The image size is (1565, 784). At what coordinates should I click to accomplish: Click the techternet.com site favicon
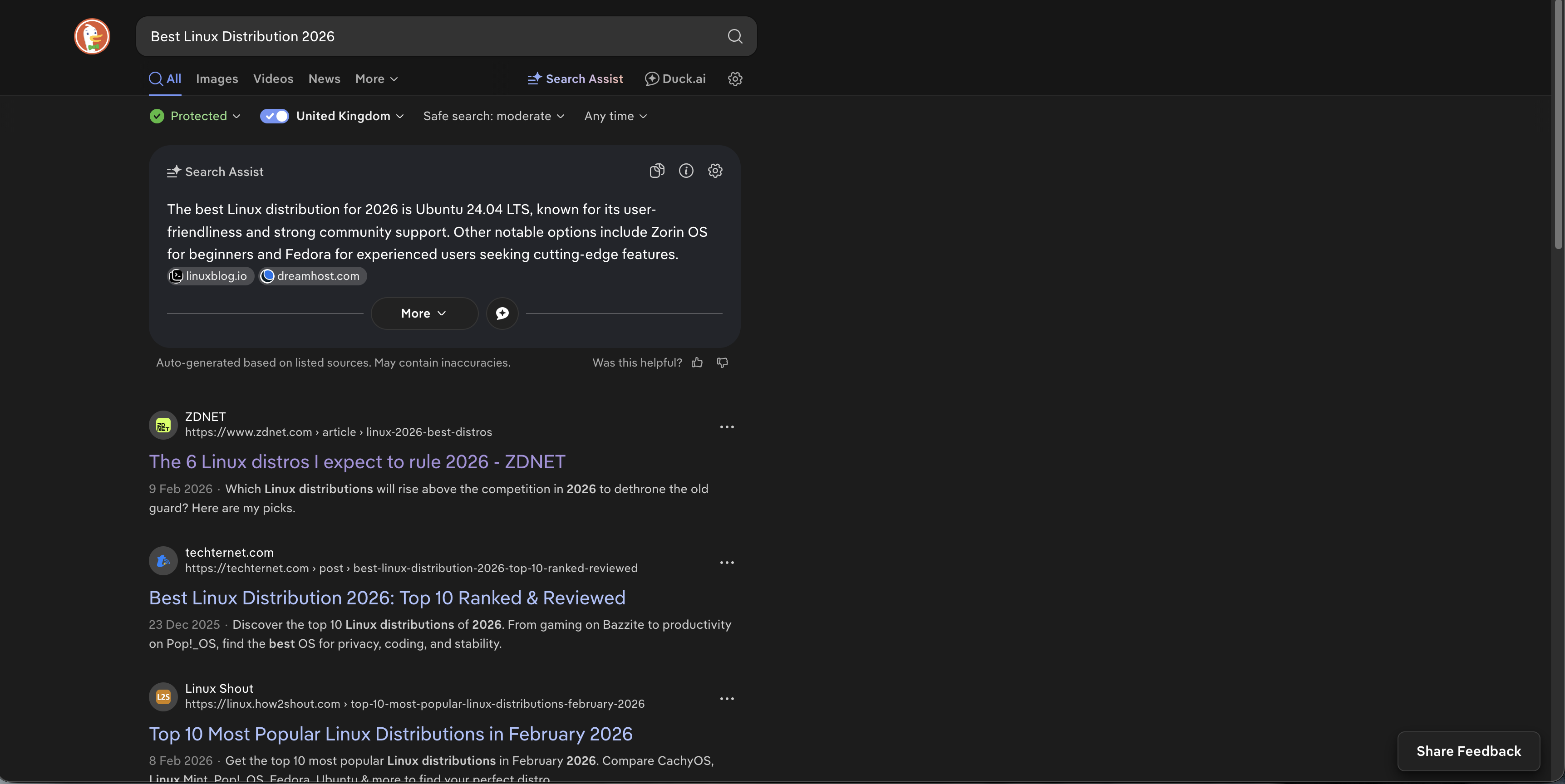[x=163, y=561]
